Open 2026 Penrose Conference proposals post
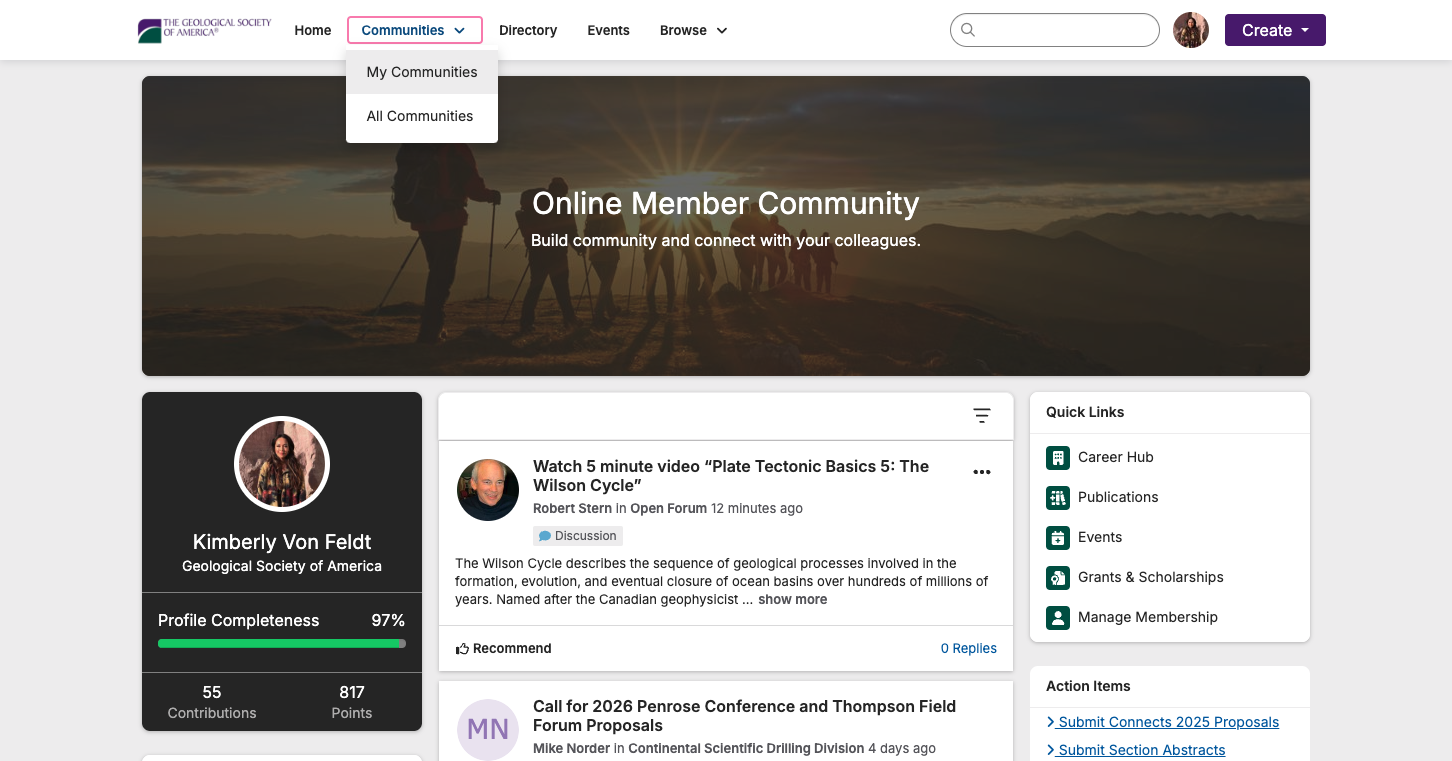 click(x=744, y=716)
